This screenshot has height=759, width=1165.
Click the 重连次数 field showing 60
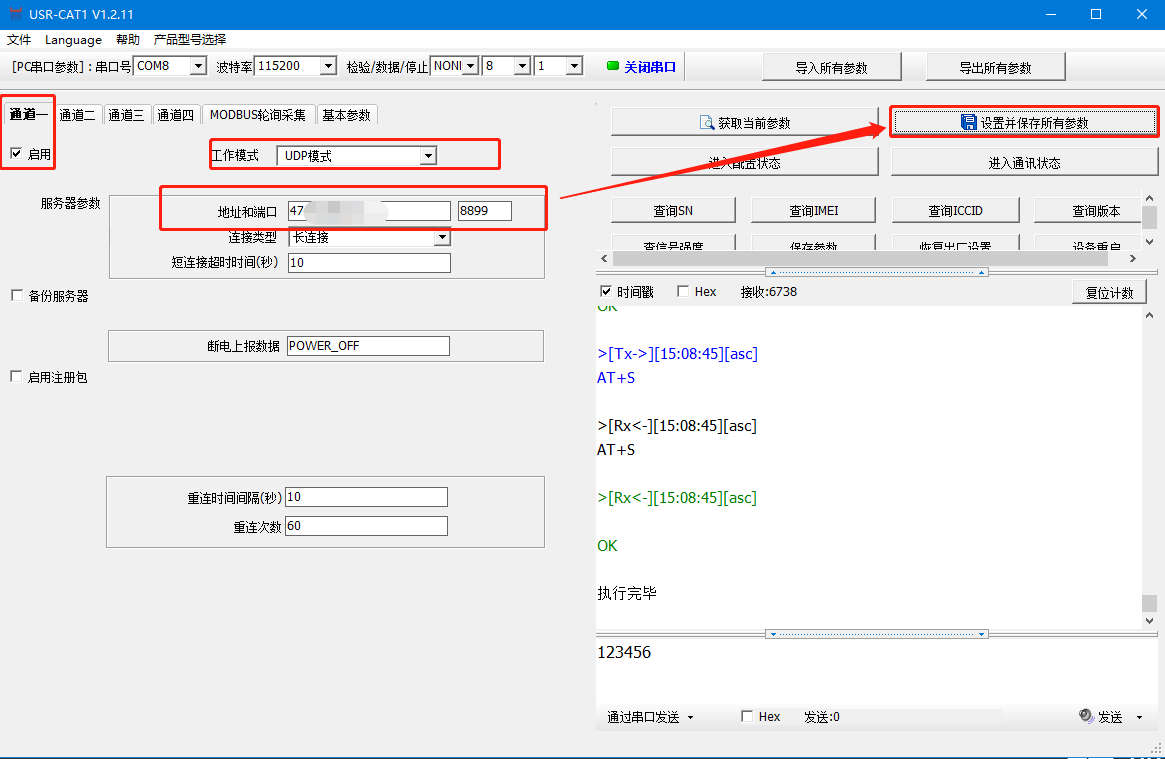pyautogui.click(x=366, y=526)
